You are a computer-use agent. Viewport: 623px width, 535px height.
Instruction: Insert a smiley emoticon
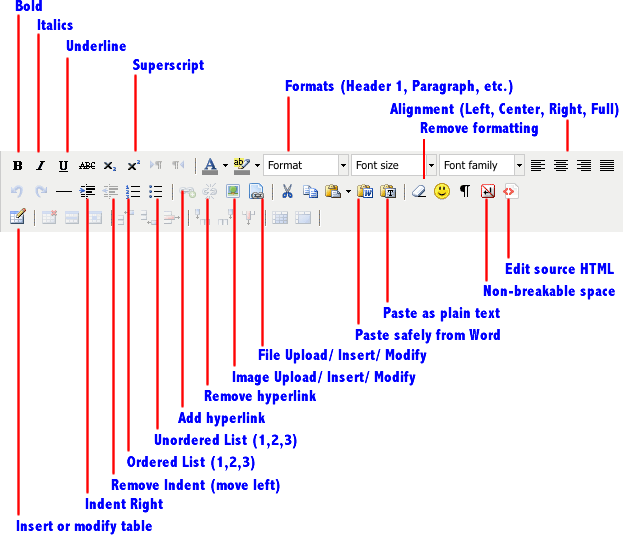point(442,191)
